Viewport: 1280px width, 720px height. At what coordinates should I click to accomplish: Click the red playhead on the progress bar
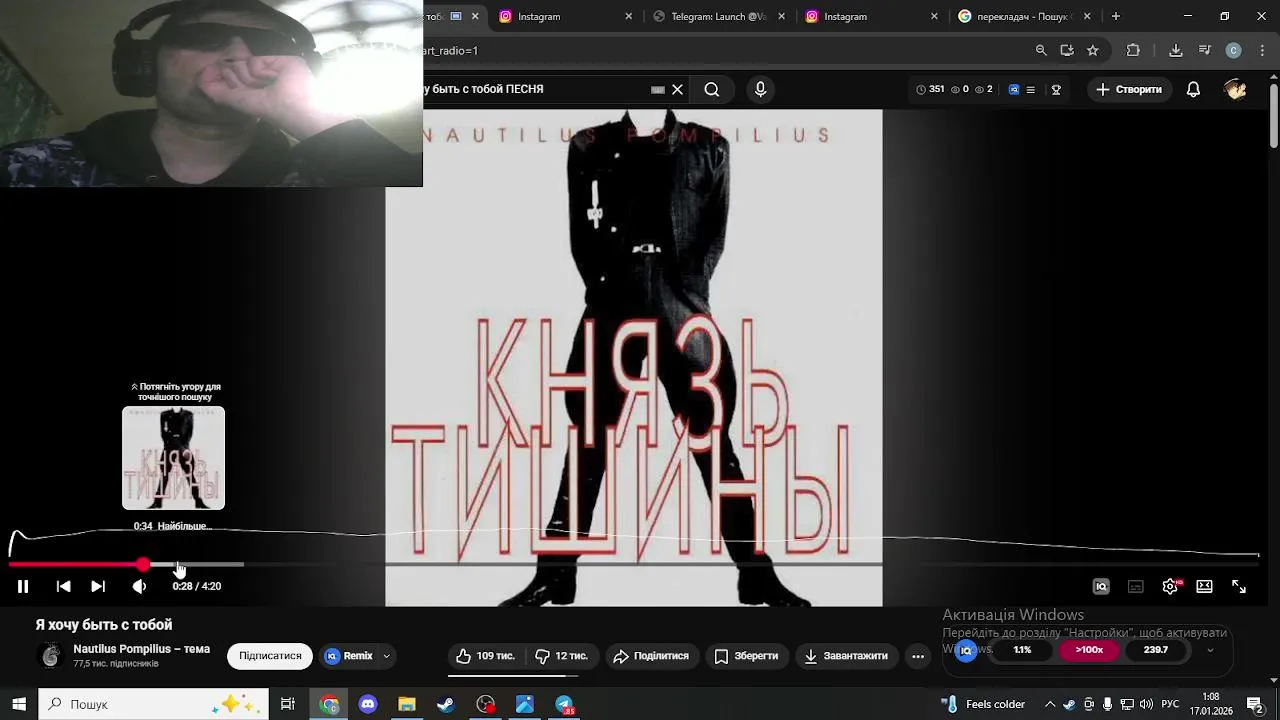point(143,565)
